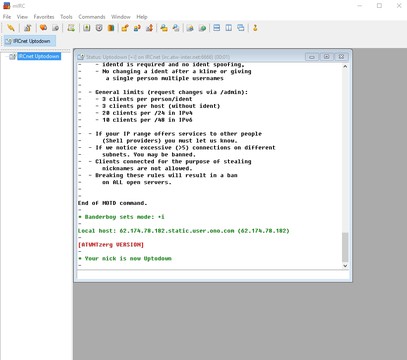
Task: Open the Timer clock toolbar icon
Action: click(x=99, y=28)
